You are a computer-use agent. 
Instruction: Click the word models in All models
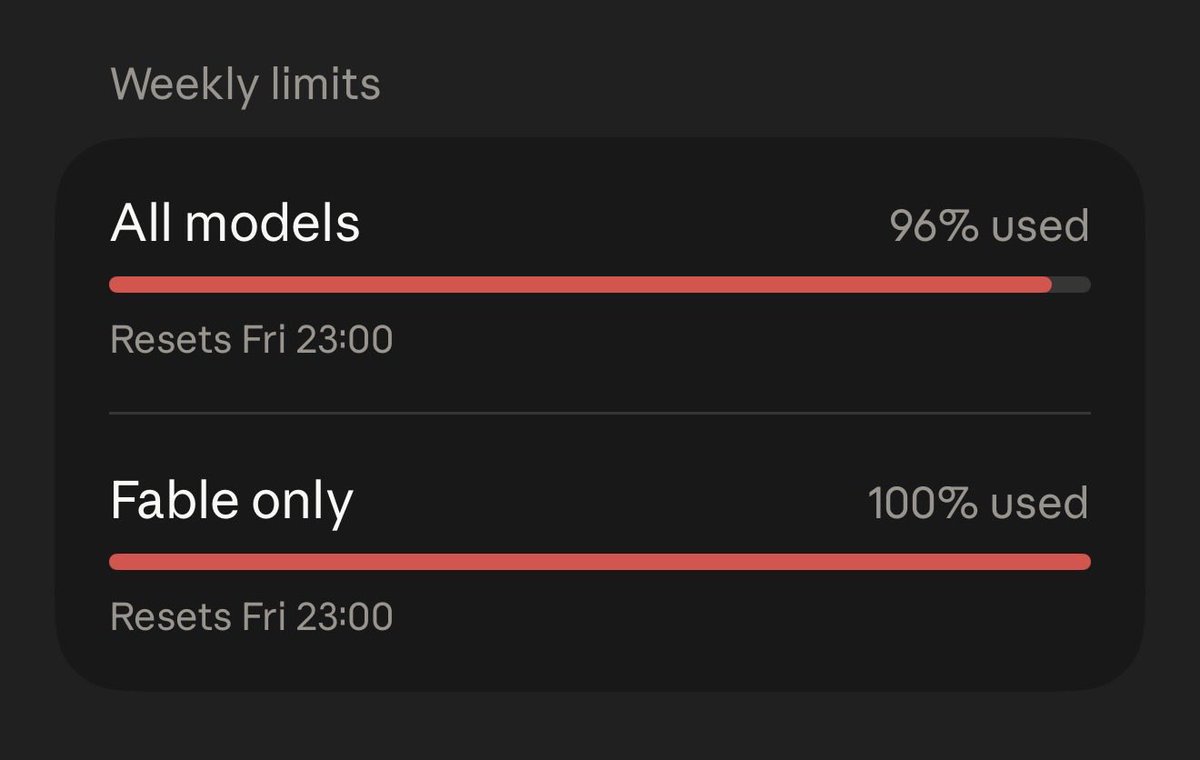(272, 224)
